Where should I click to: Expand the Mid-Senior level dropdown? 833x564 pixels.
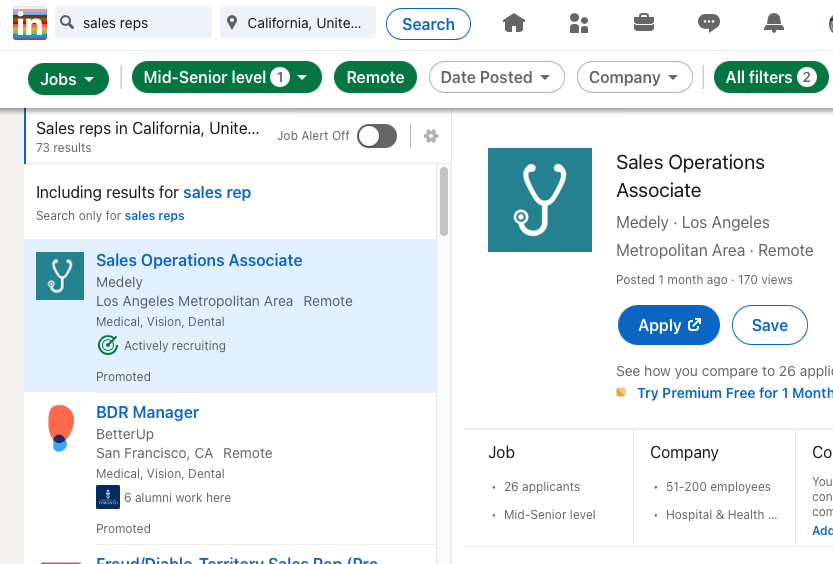[x=227, y=77]
